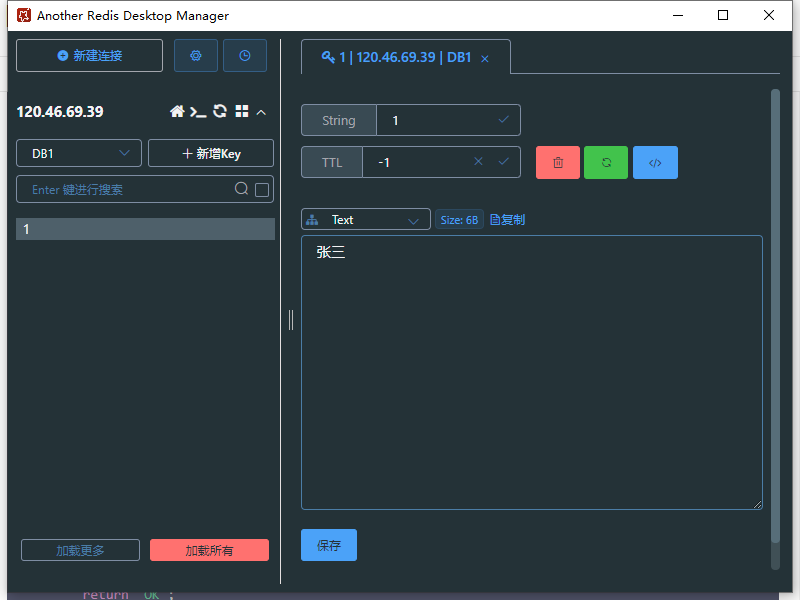Click the right panel vertical scrollbar

[775, 316]
